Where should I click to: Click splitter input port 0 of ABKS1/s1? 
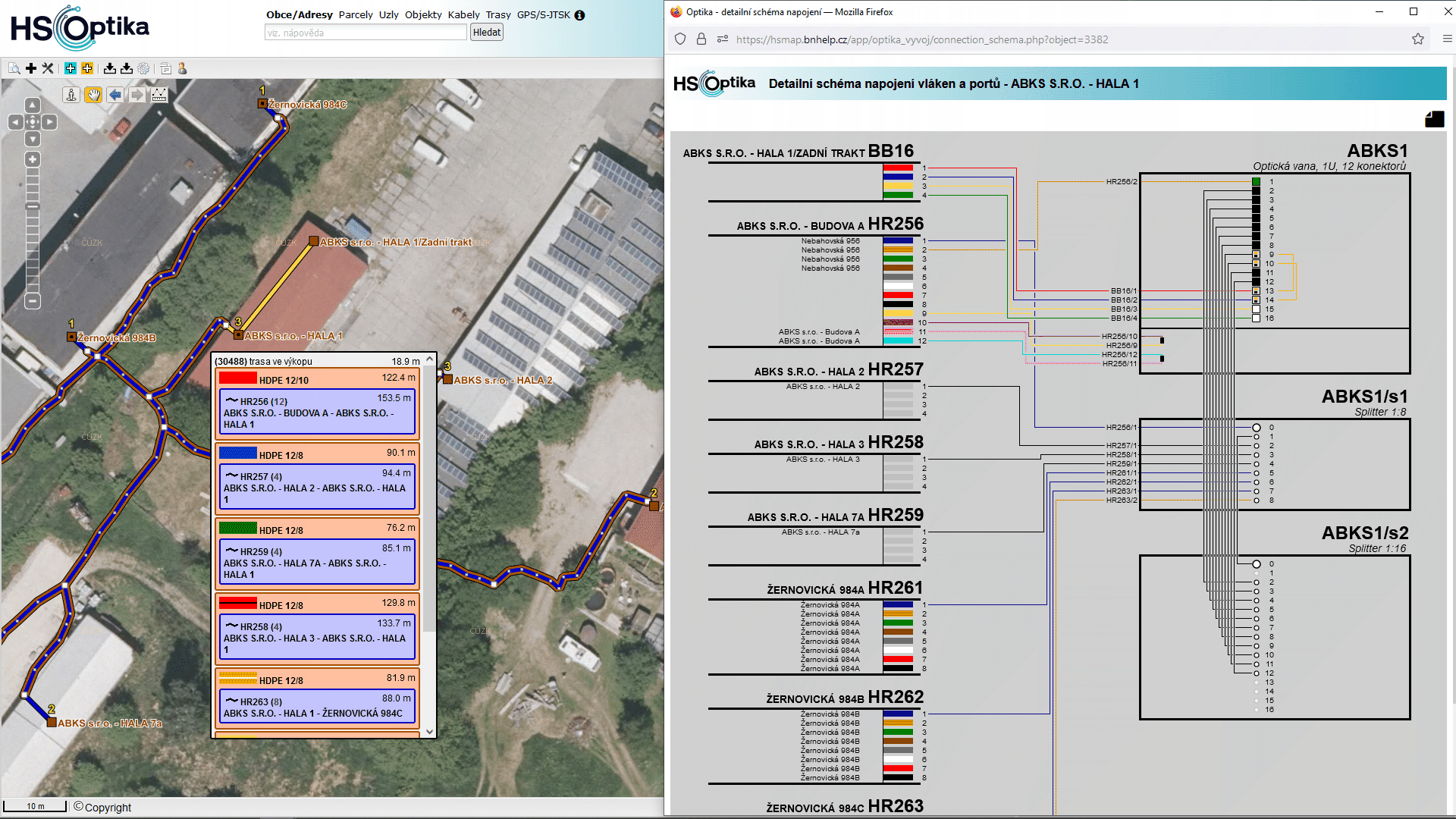point(1257,428)
